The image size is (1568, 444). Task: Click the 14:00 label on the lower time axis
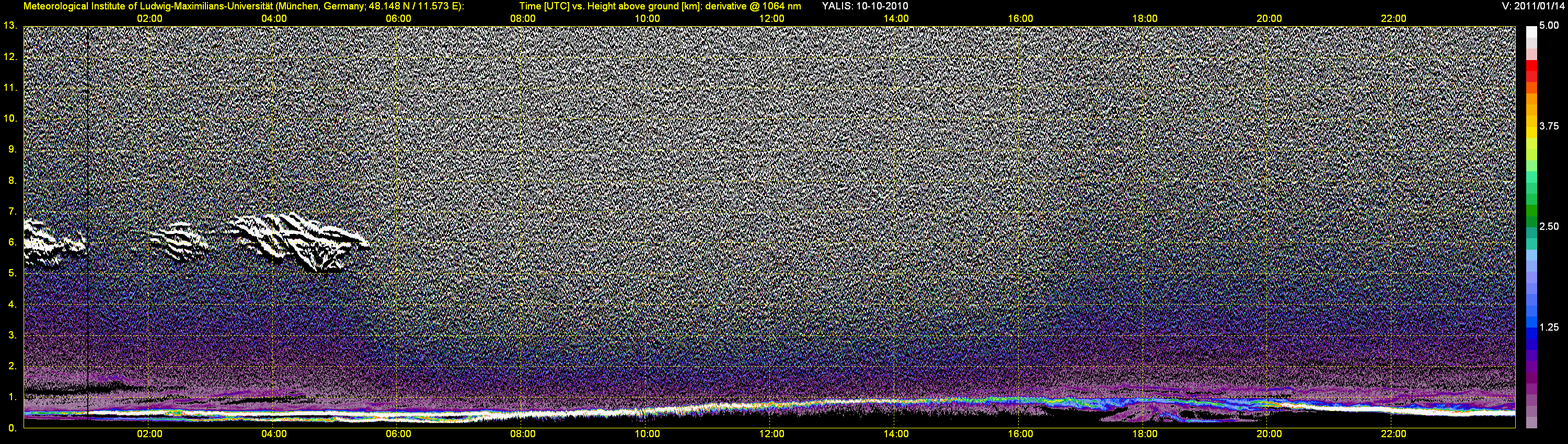click(x=896, y=434)
